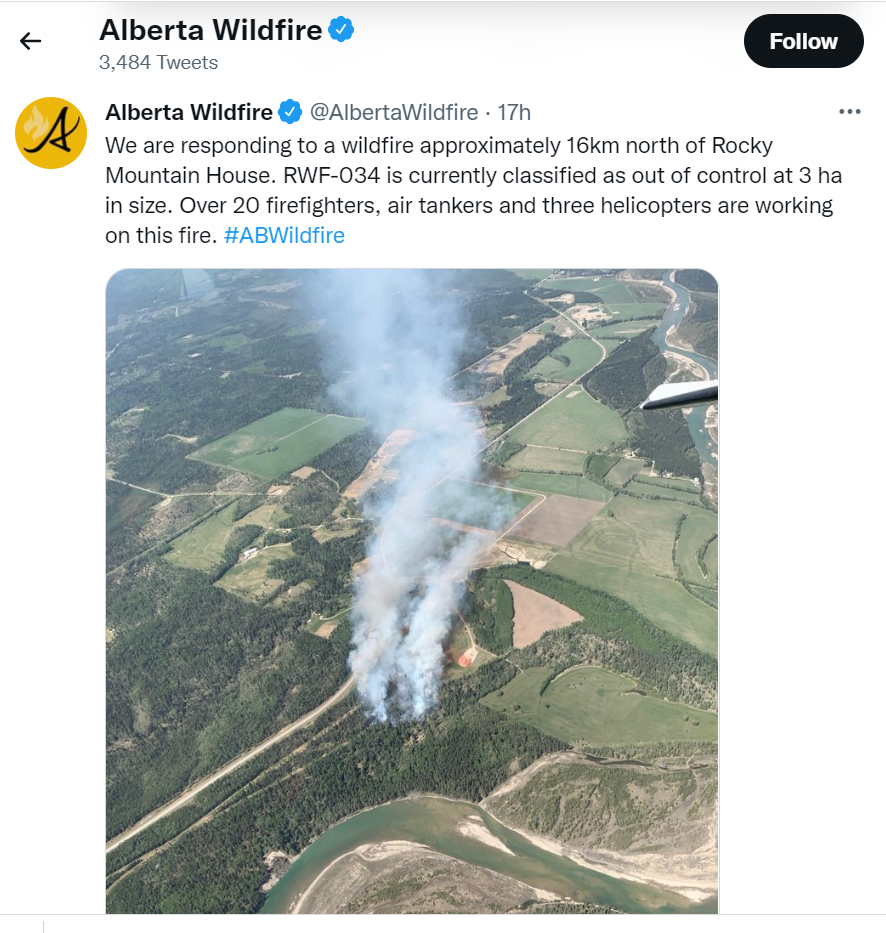Viewport: 886px width, 933px height.
Task: Follow the Alberta Wildfire account
Action: (x=803, y=41)
